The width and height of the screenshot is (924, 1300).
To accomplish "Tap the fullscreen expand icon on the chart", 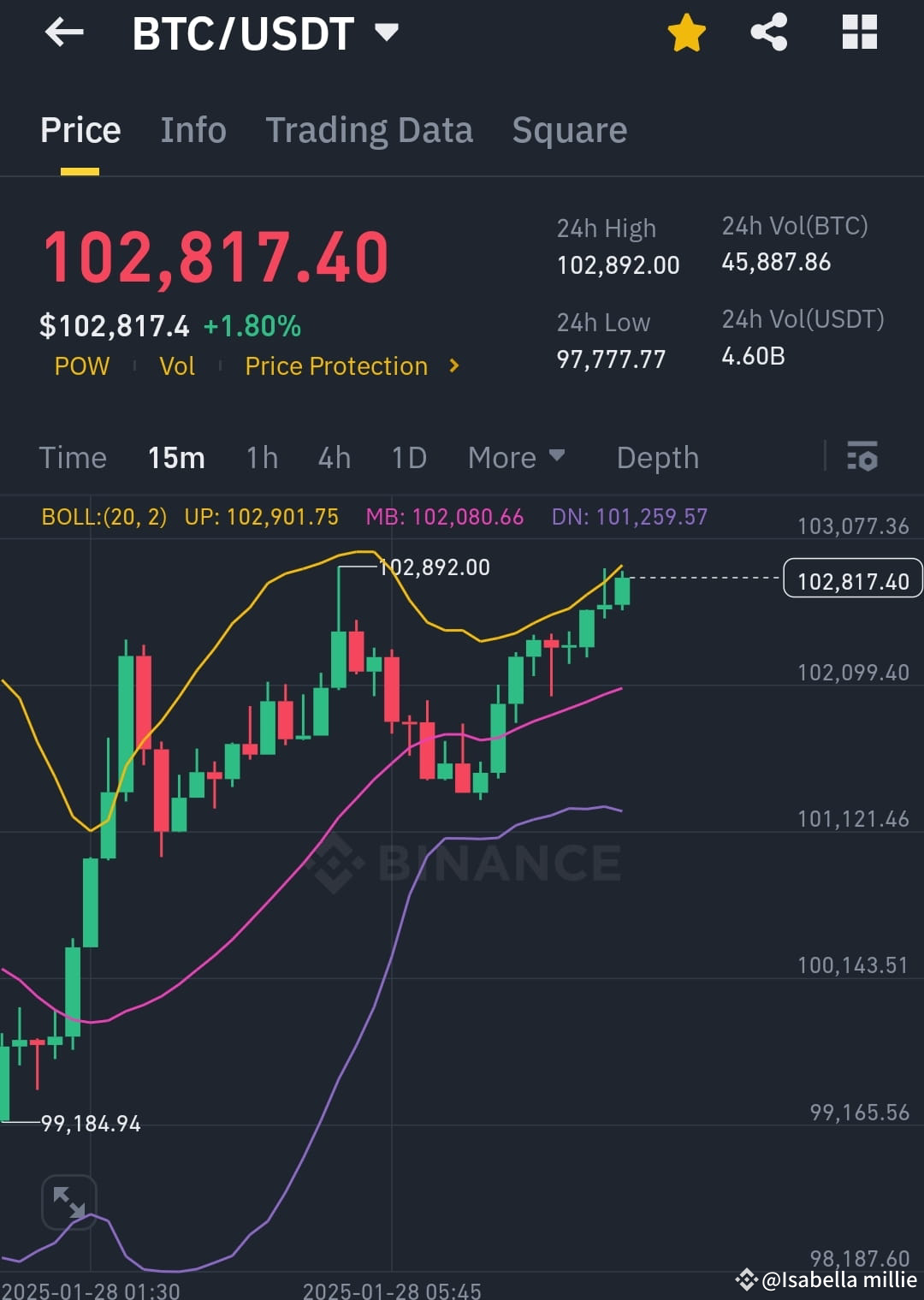I will [68, 1202].
